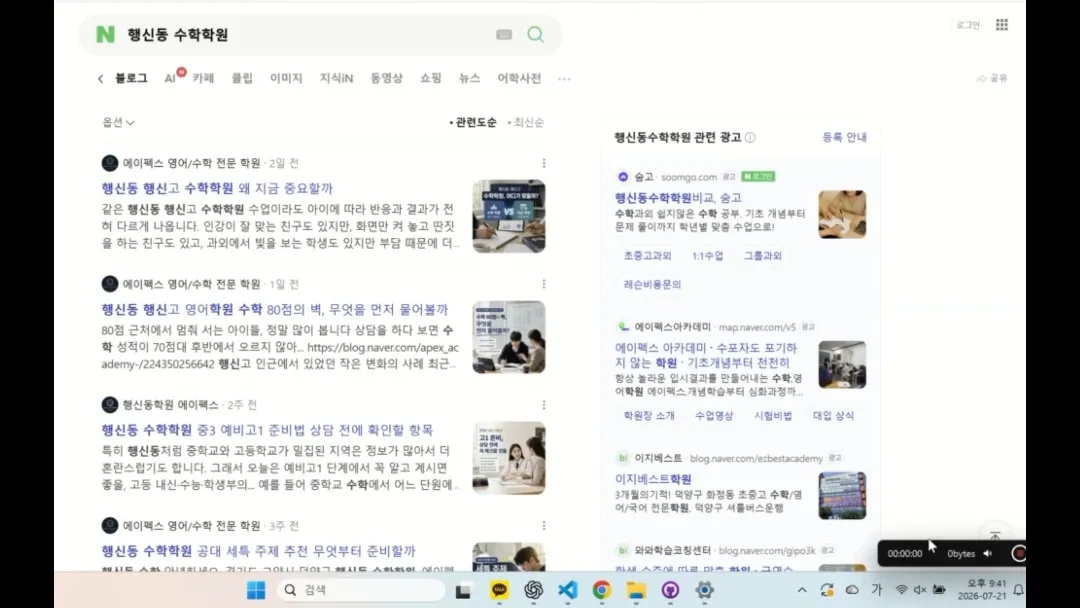This screenshot has height=608, width=1080.
Task: Click the 에이펙스아카데미 ad logo icon
Action: pos(623,327)
